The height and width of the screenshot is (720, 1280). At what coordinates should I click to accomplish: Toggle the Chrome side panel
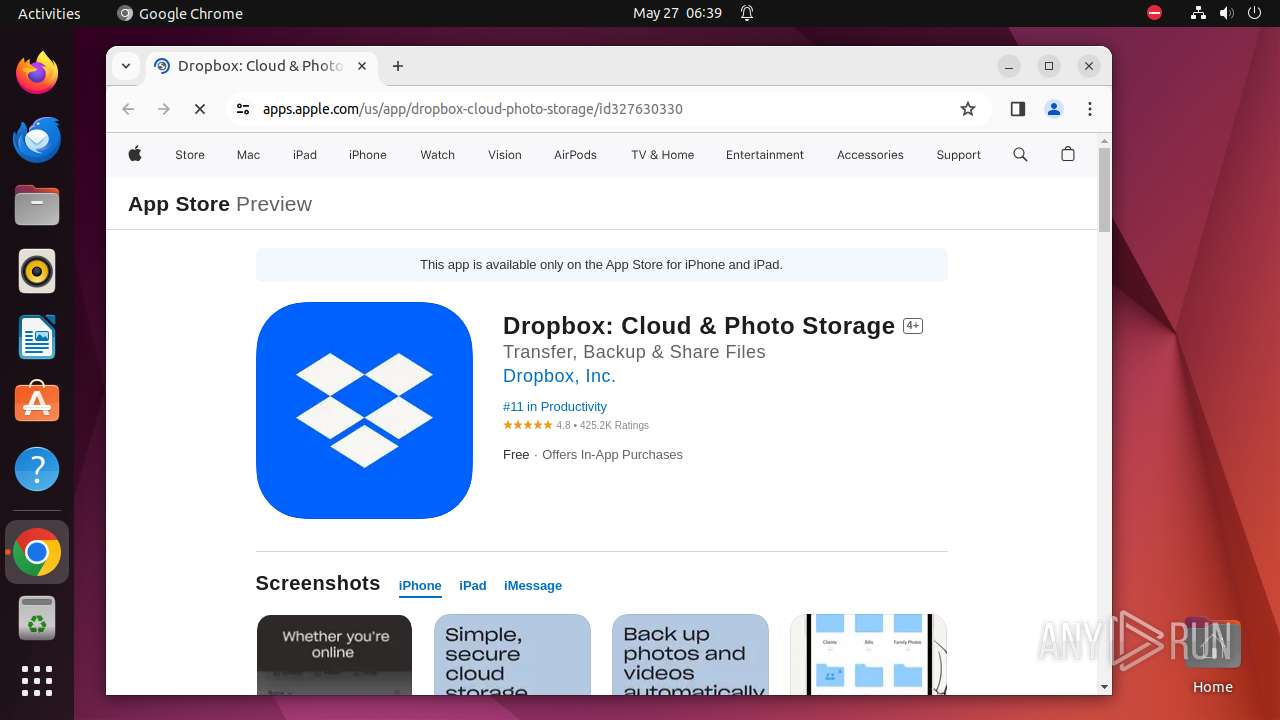[x=1018, y=109]
